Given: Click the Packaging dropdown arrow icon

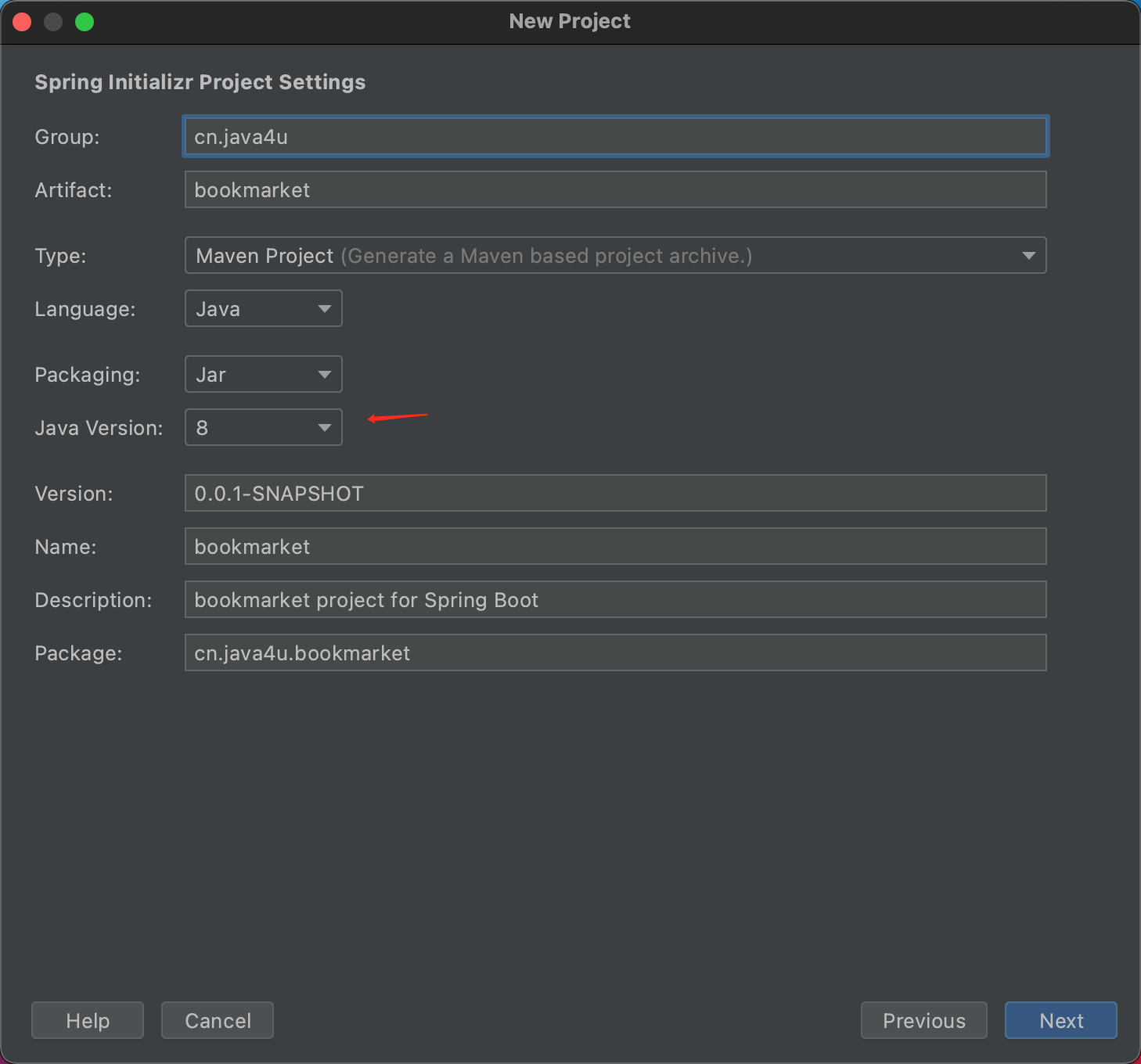Looking at the screenshot, I should point(325,375).
